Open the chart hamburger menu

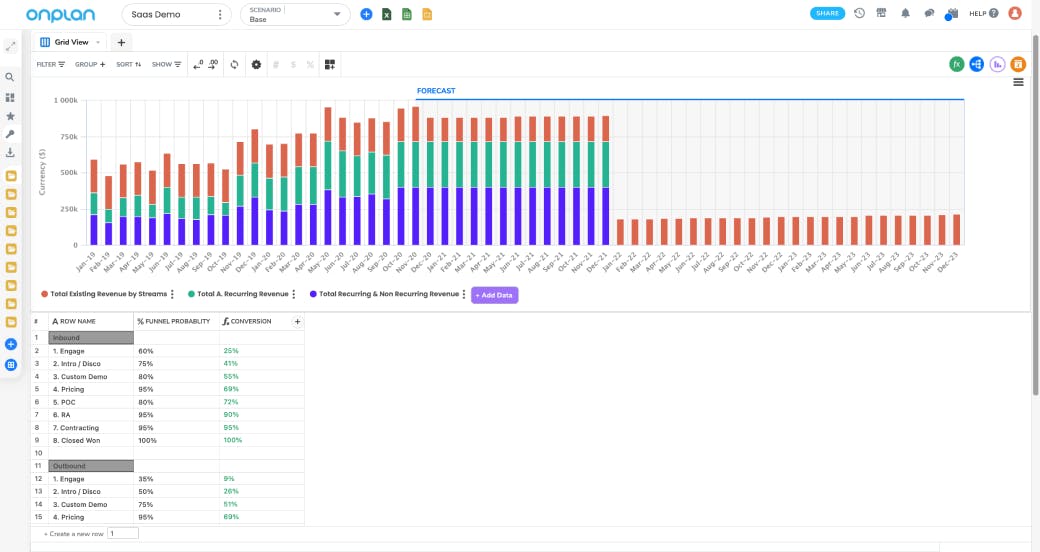pyautogui.click(x=1018, y=82)
